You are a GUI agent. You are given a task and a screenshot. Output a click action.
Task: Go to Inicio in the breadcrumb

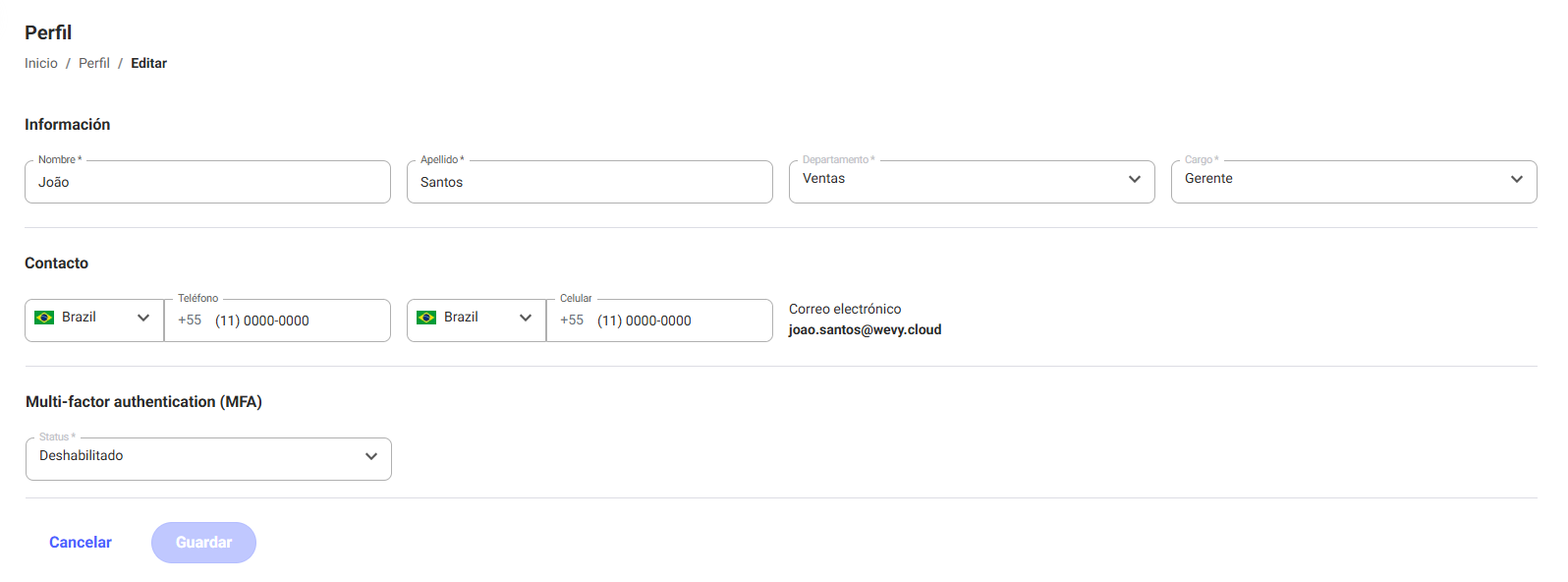(41, 63)
